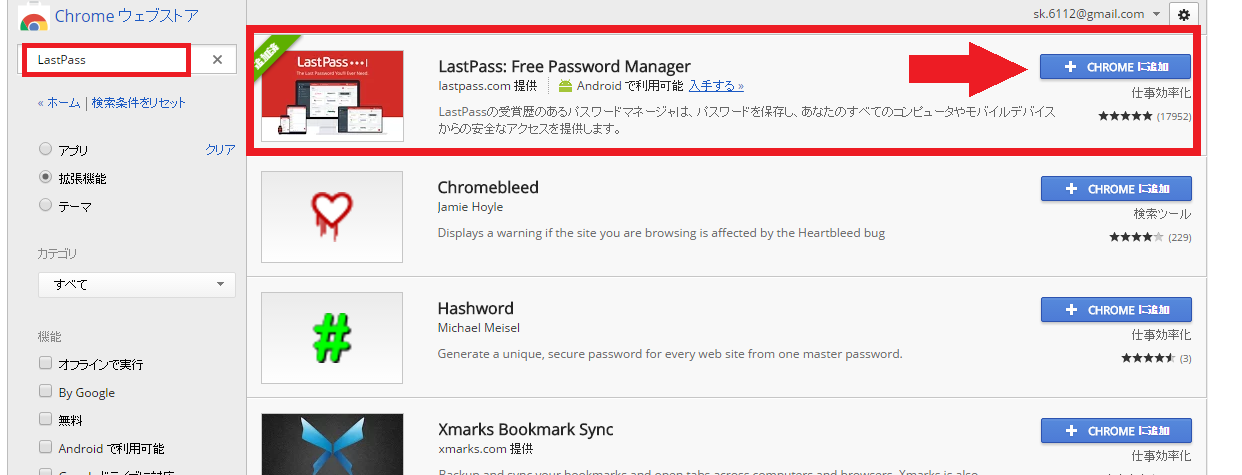Click 仕事効率化 category under Hashword
Viewport: 1242px width, 475px height.
point(1162,335)
